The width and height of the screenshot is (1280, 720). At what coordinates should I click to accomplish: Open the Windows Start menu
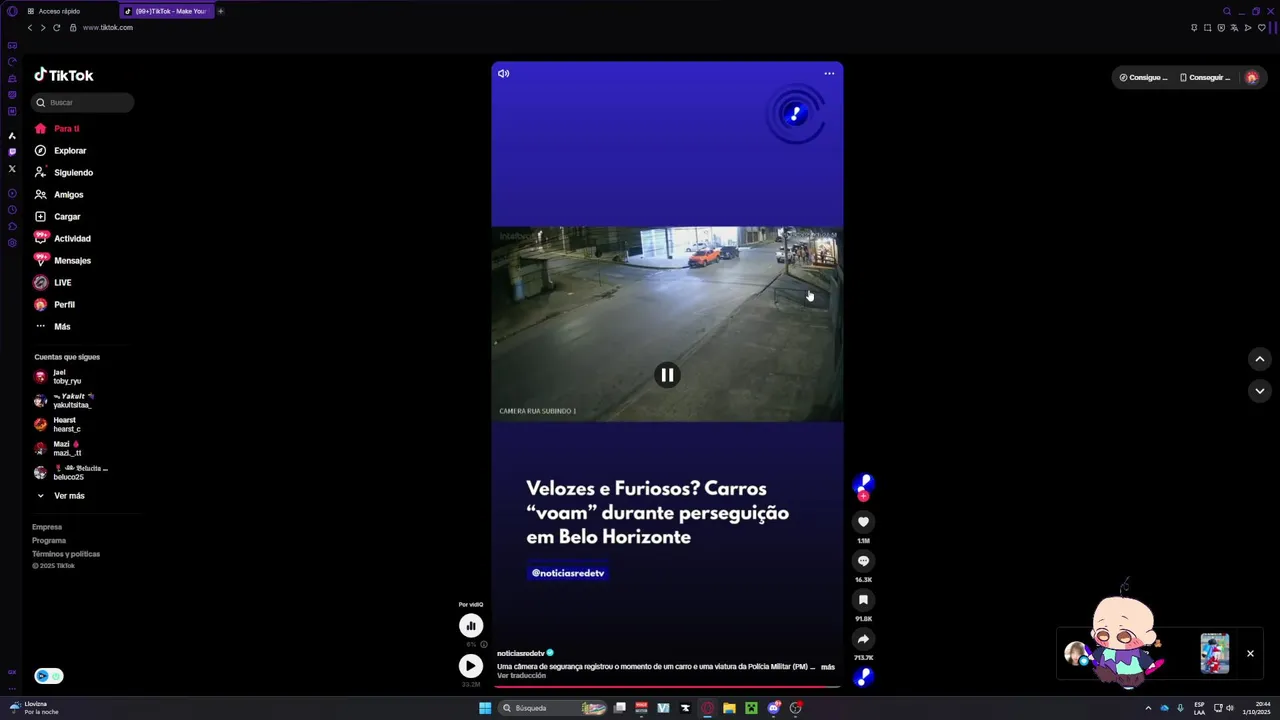pos(485,708)
